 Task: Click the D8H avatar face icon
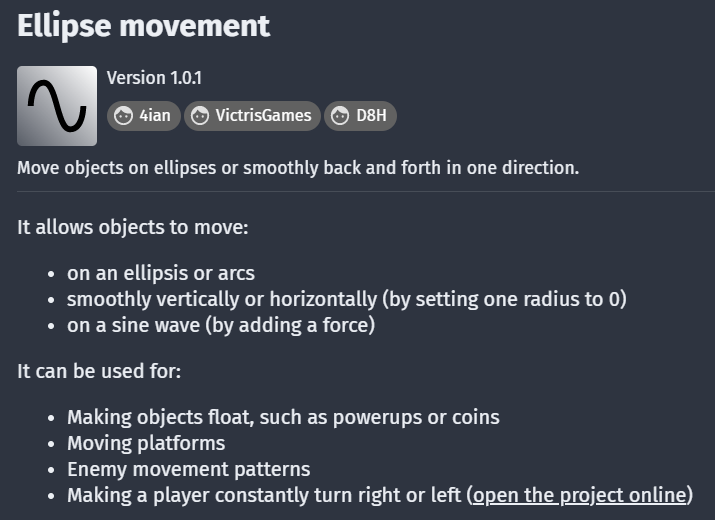pyautogui.click(x=340, y=115)
